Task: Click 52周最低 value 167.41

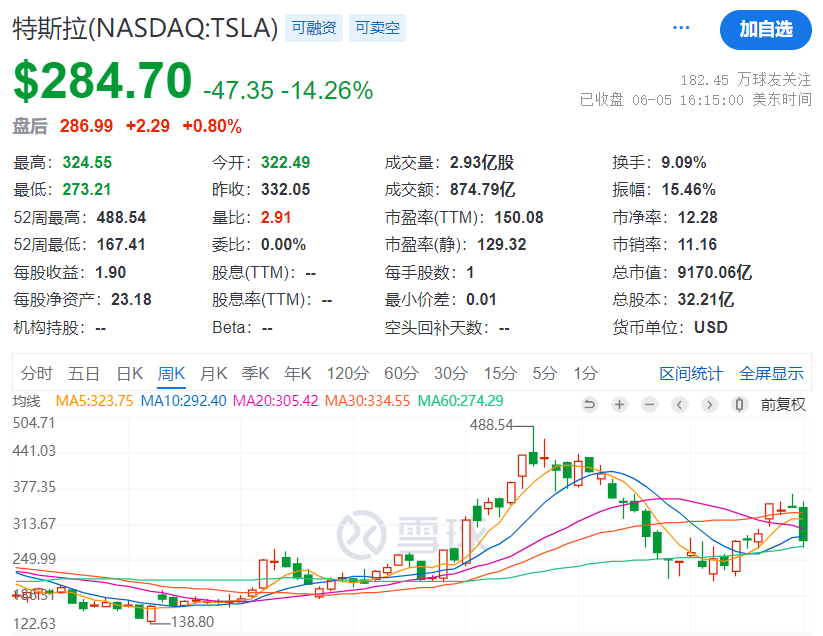Action: [121, 245]
